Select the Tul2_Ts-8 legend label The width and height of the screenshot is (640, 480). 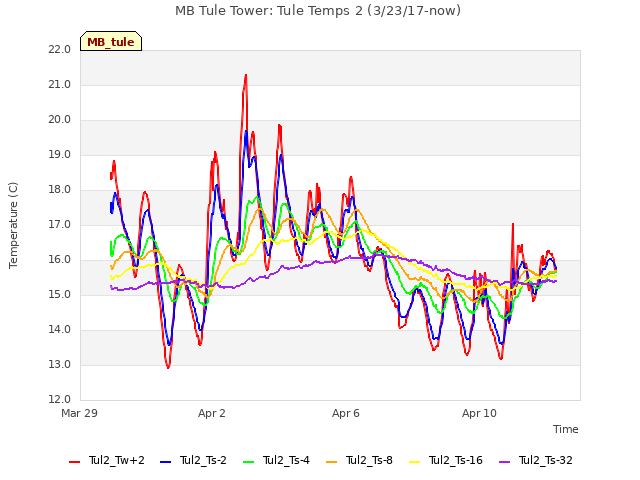(x=369, y=460)
